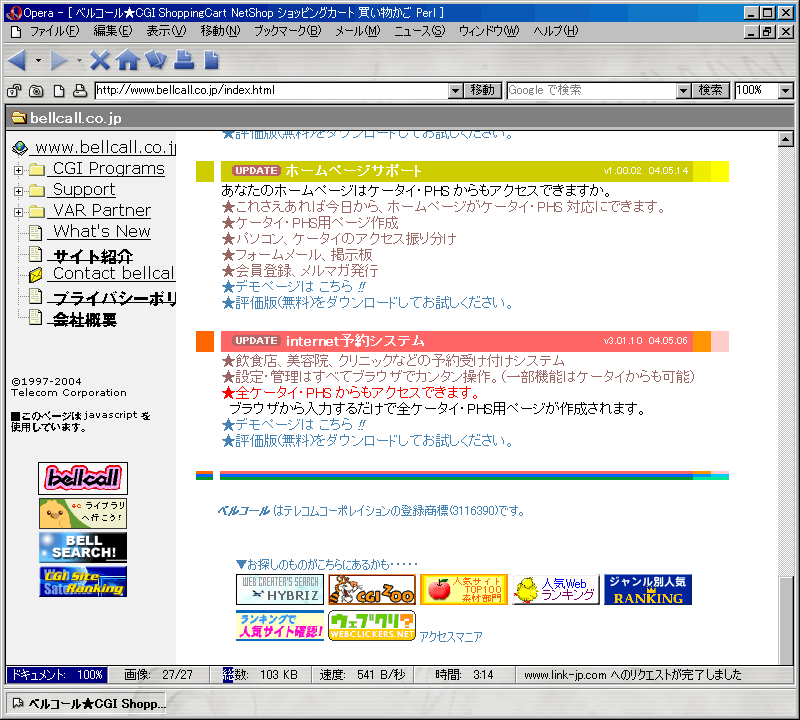Expand the CGI Programs folder

tap(18, 170)
